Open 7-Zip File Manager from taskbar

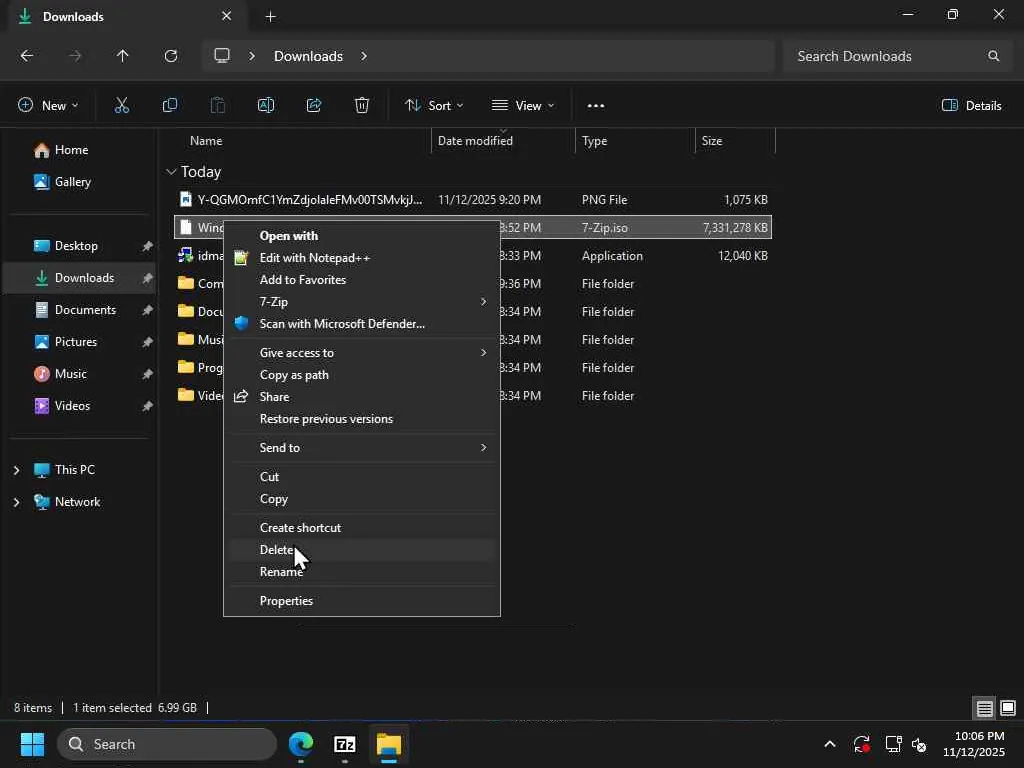click(x=345, y=744)
